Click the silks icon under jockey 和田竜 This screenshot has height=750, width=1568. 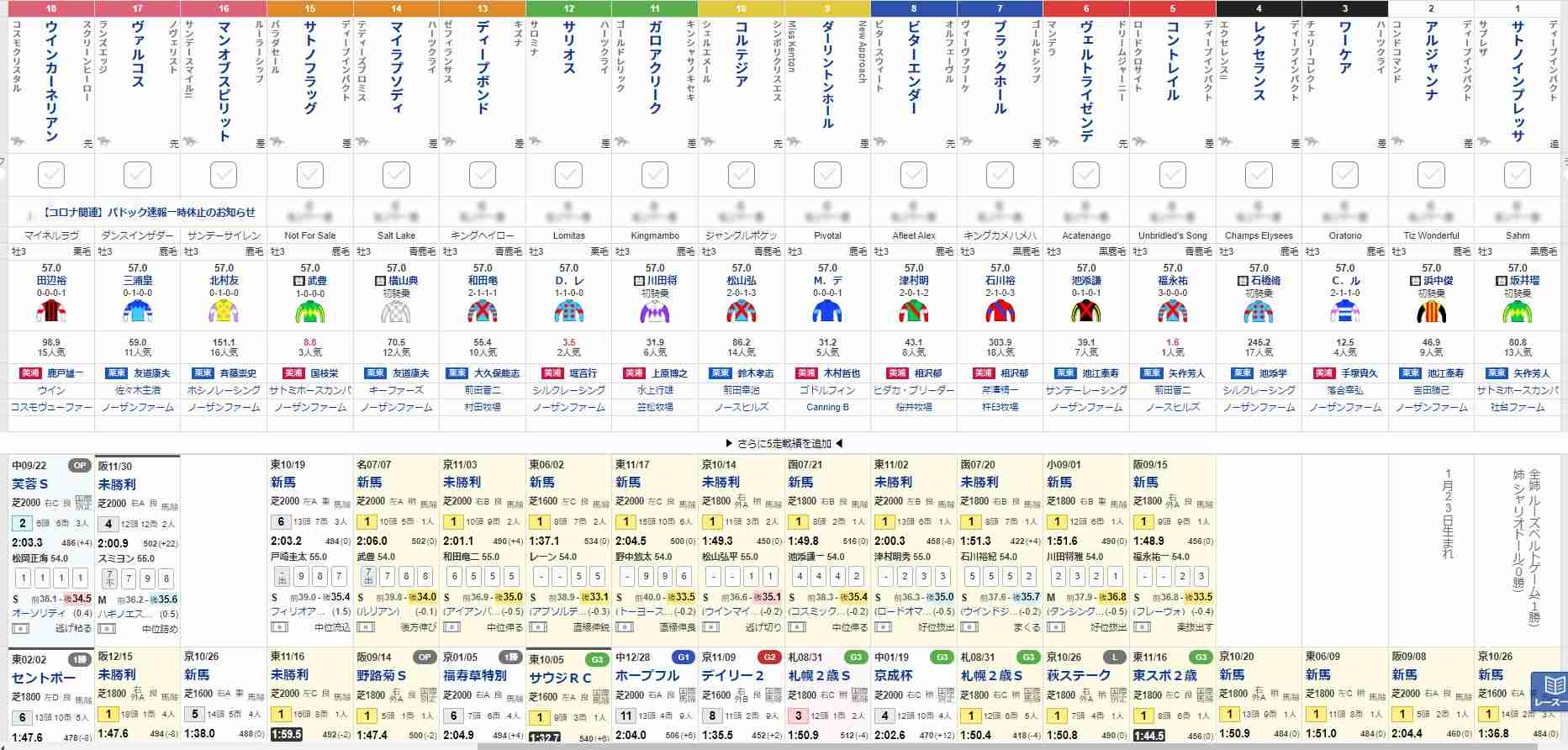(x=483, y=312)
